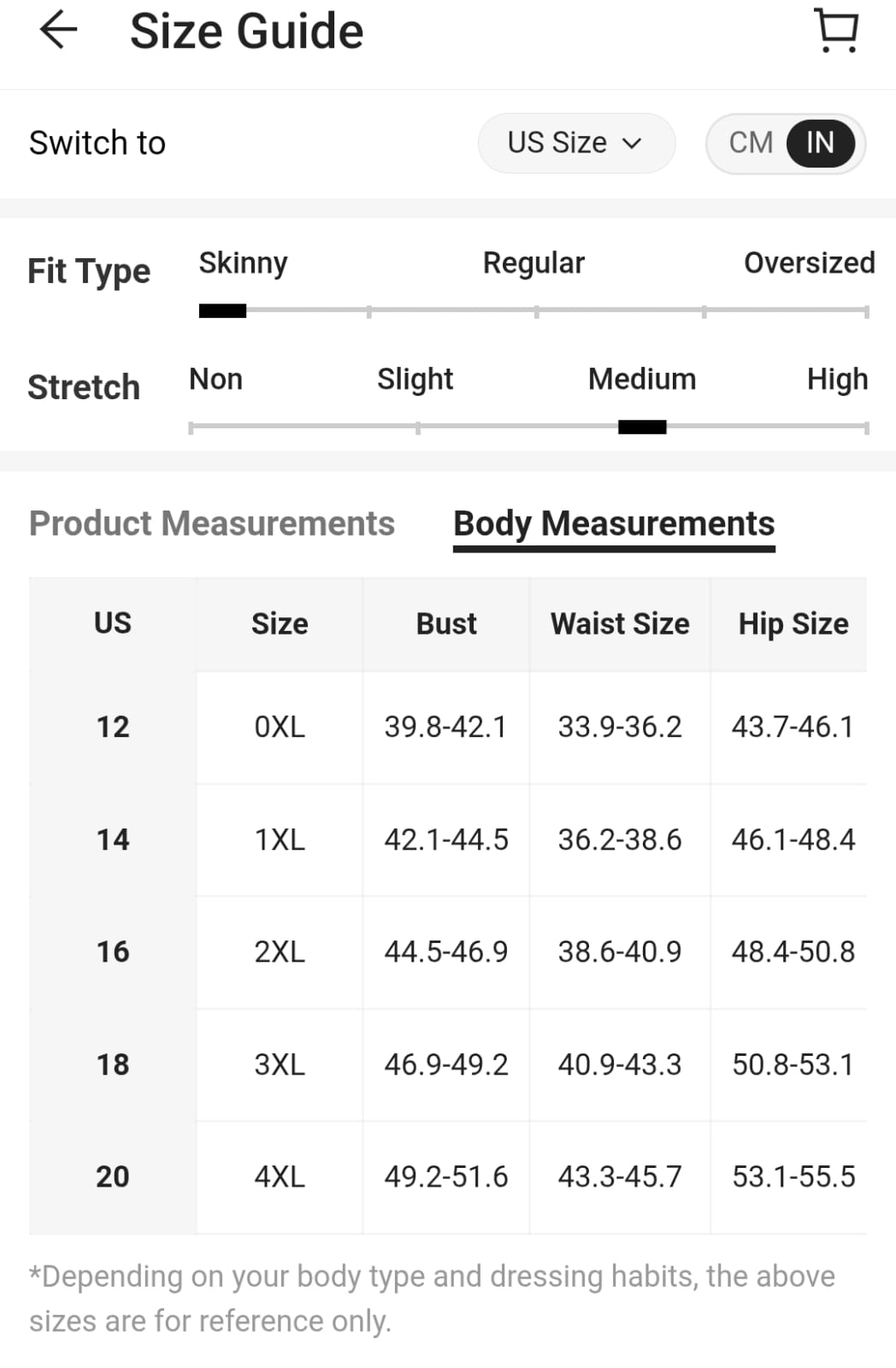Screen dimensions: 896x1368
Task: Click the Size Guide title
Action: pos(246,32)
